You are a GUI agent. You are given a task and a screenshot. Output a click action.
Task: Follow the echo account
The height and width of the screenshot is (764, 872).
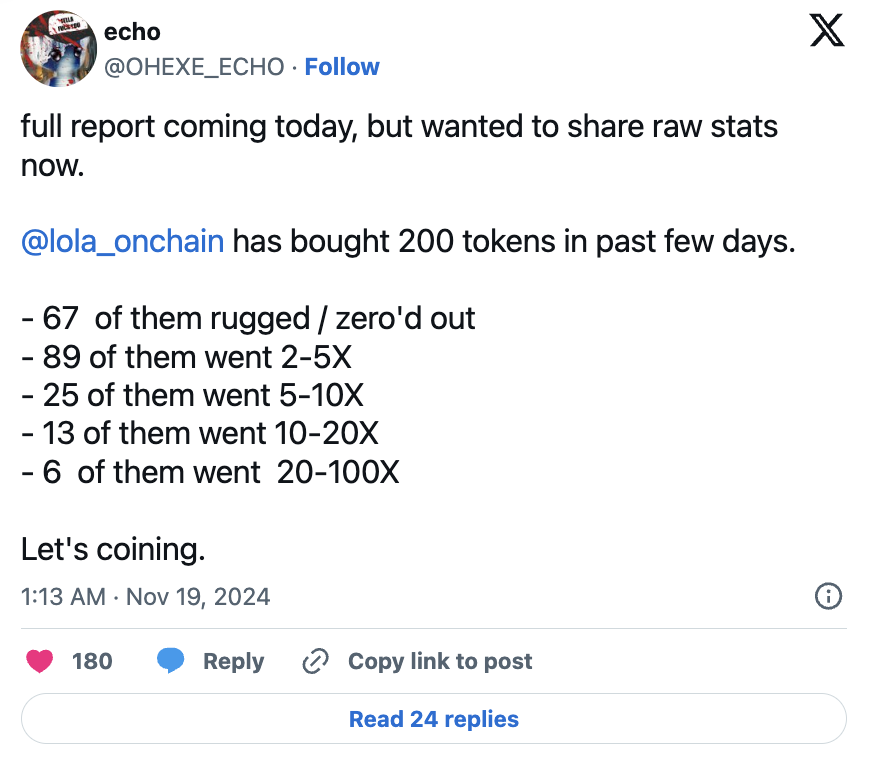coord(342,67)
